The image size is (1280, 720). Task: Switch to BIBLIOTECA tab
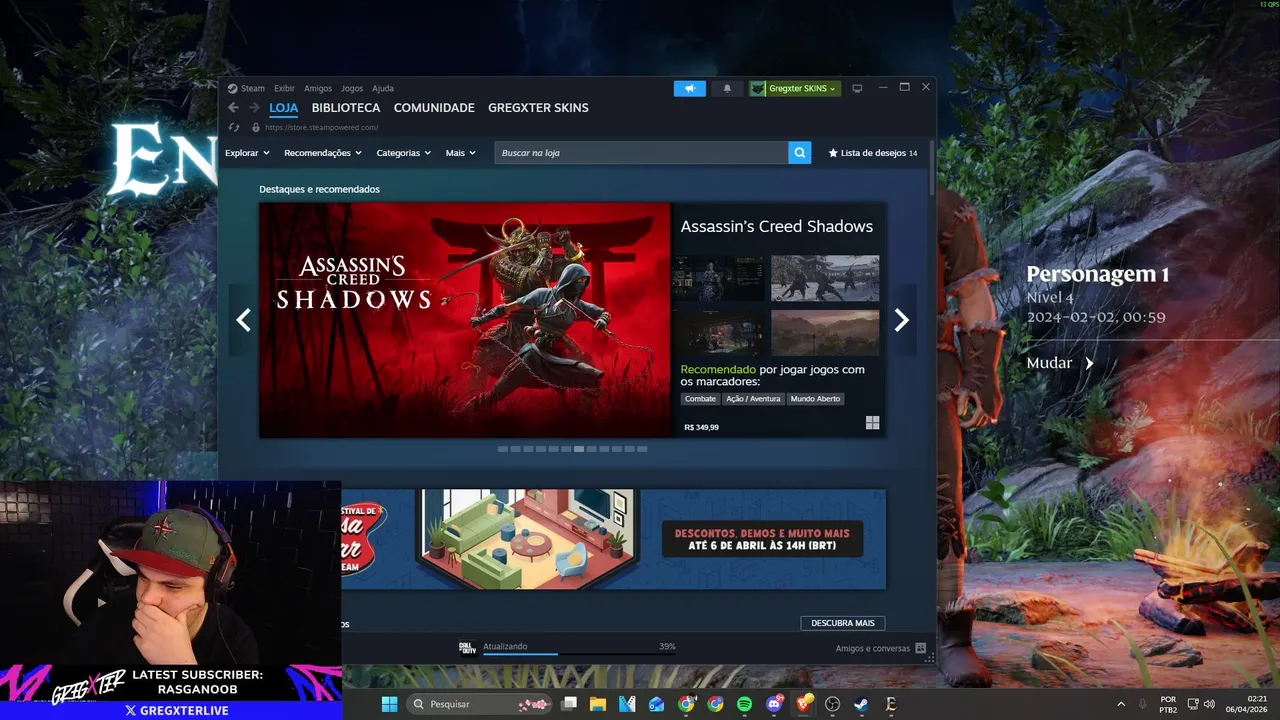(x=346, y=108)
